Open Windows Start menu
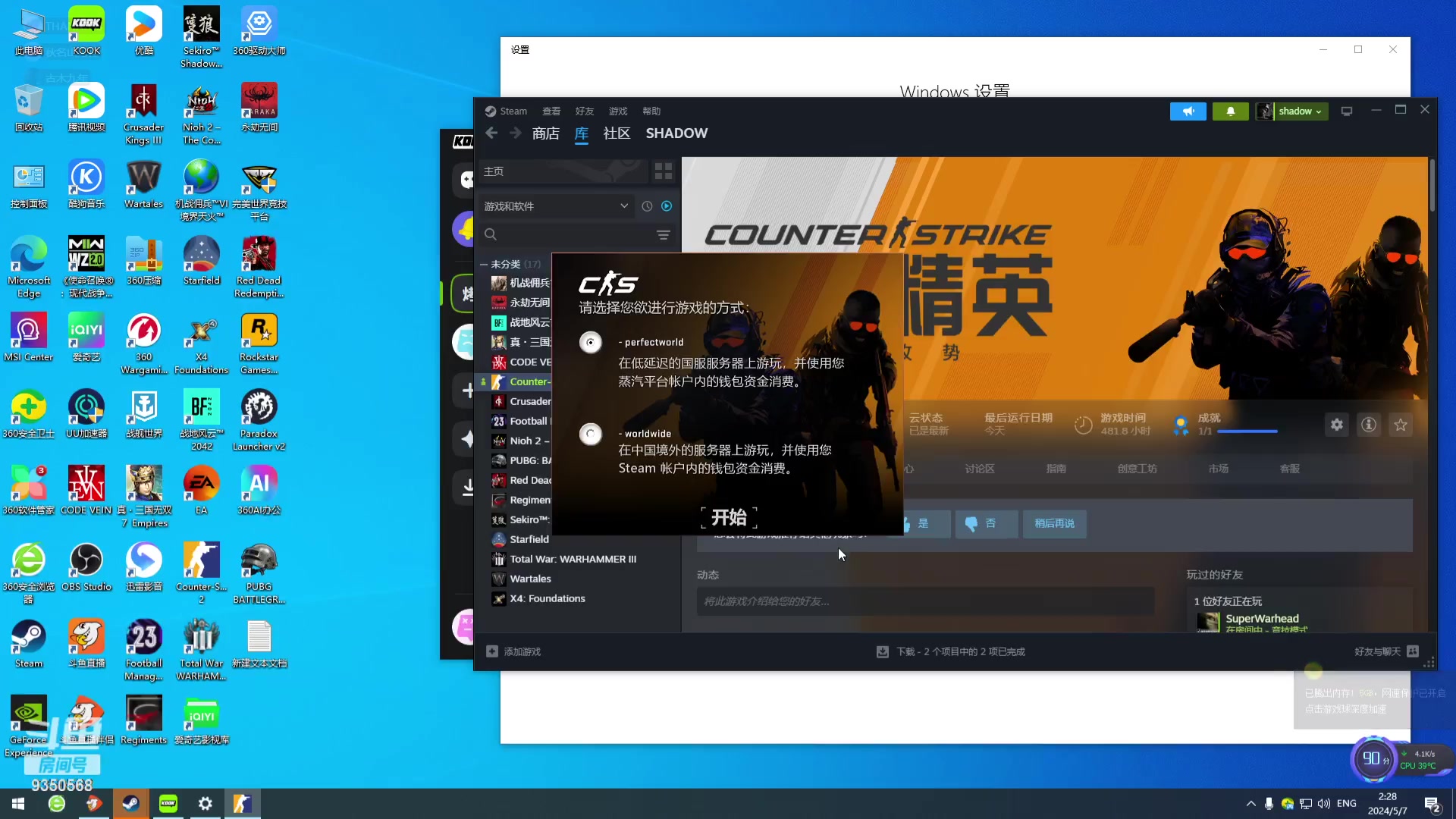 point(18,804)
